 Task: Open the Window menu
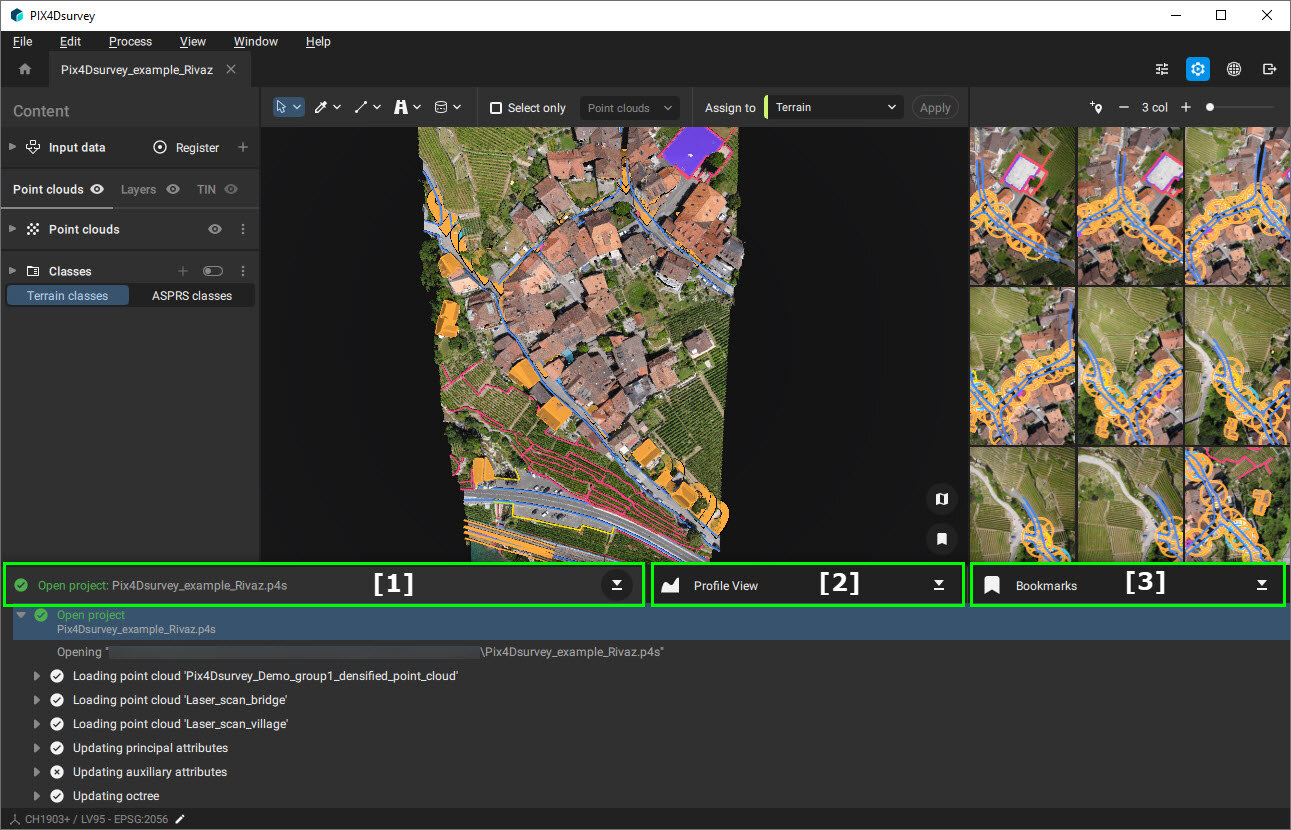pyautogui.click(x=256, y=42)
